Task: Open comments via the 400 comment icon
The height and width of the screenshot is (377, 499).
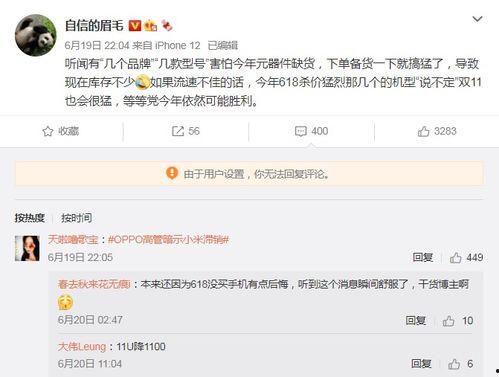Action: tap(311, 131)
